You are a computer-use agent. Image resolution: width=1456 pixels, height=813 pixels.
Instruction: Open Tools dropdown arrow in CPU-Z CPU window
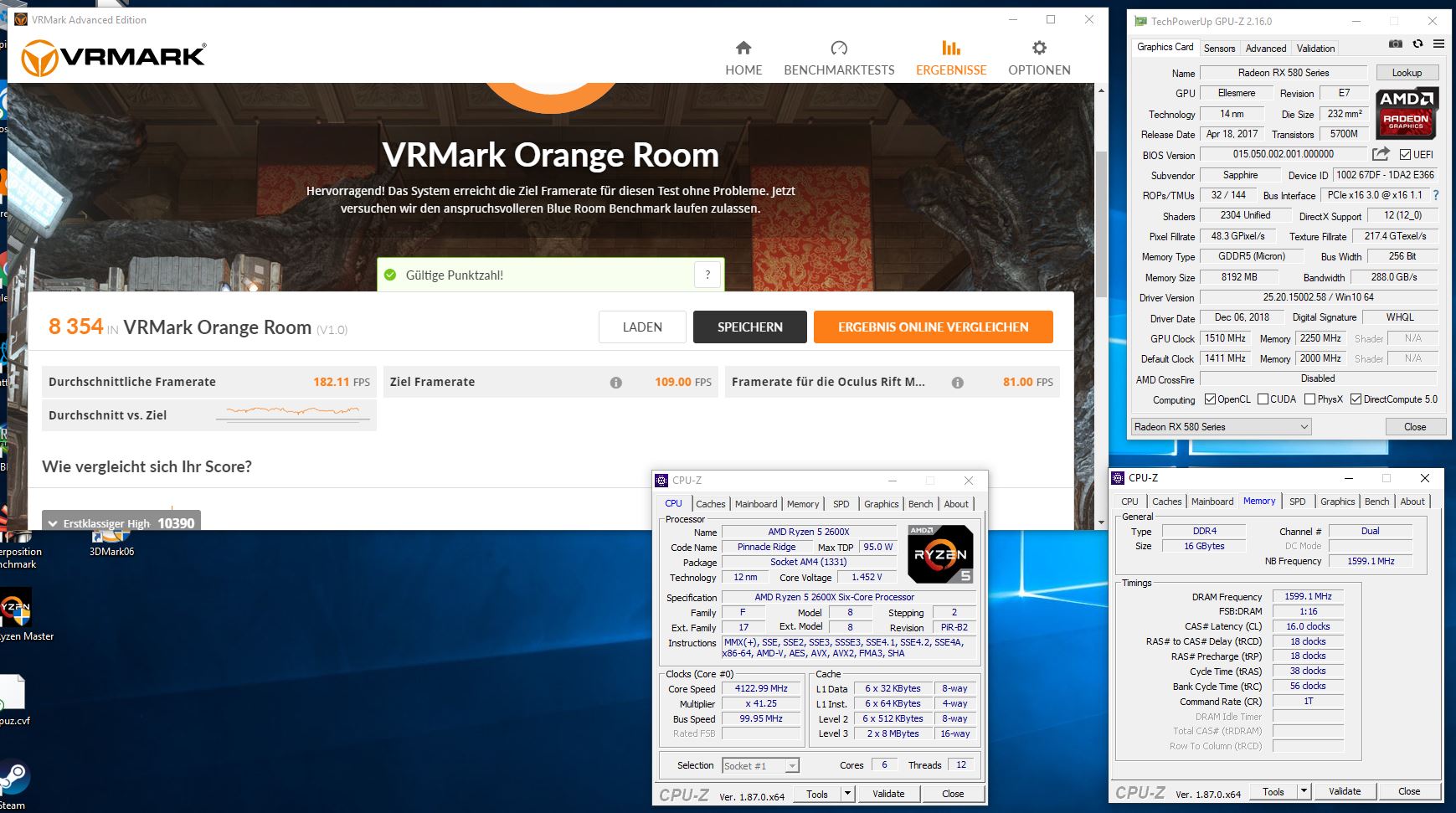coord(847,794)
